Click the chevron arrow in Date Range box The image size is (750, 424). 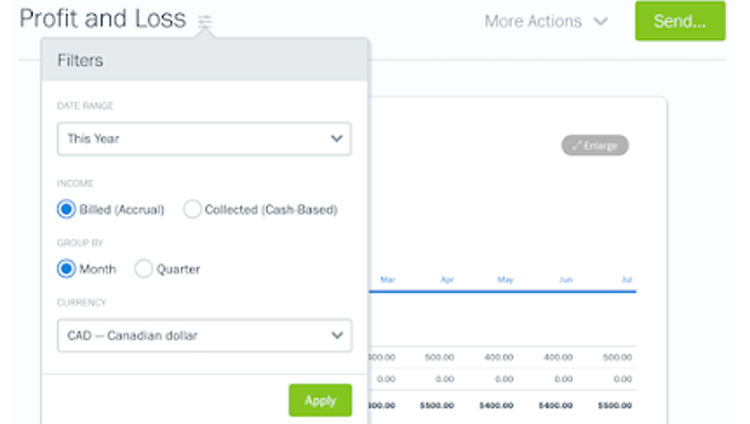coord(337,139)
